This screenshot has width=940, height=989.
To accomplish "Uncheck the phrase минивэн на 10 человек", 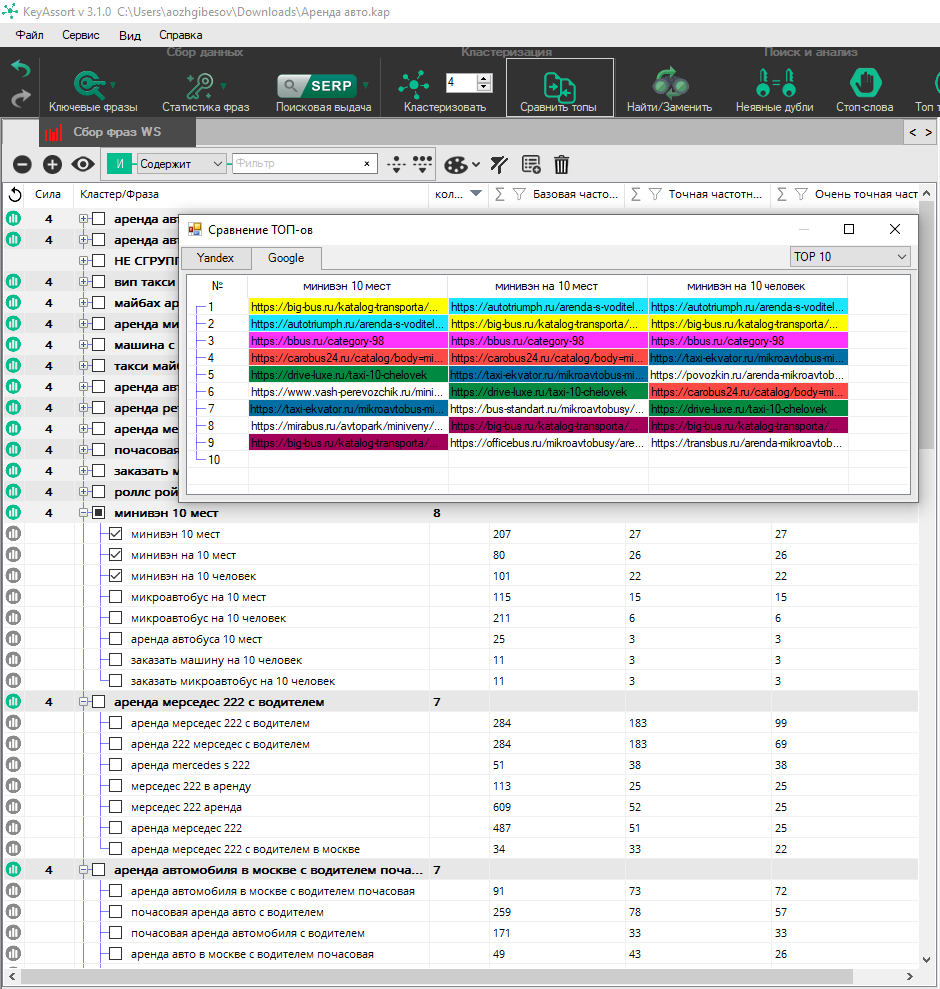I will [115, 576].
